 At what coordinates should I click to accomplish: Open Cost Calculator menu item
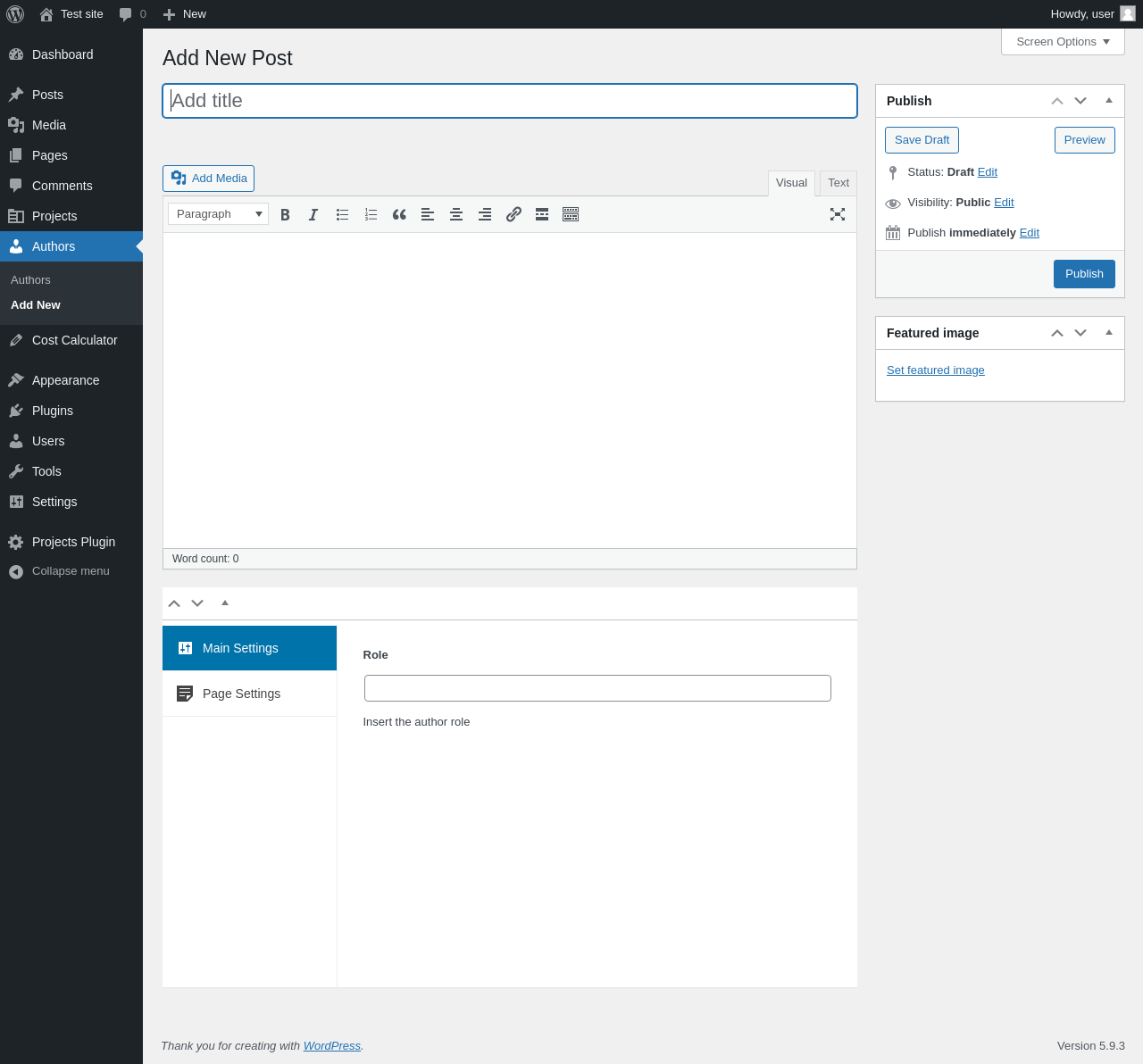point(71,340)
